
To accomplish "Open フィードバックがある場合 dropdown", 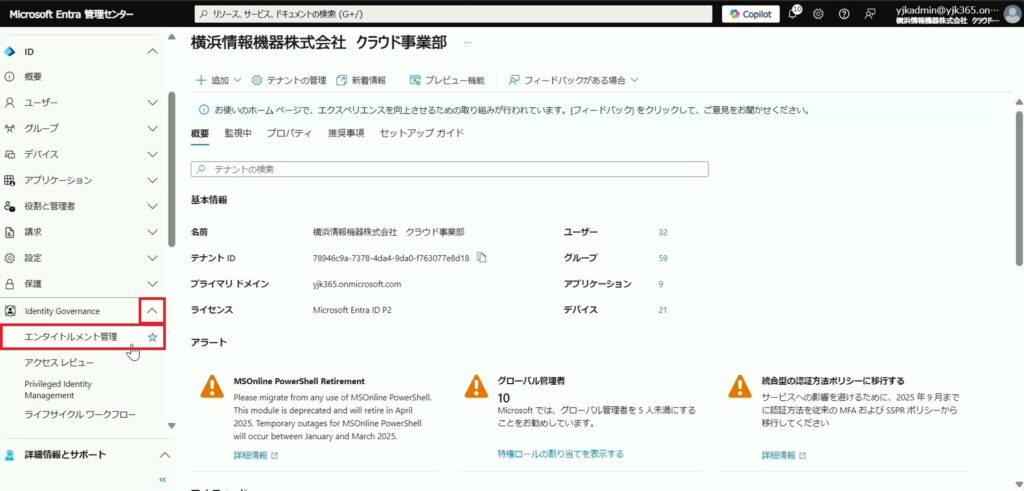I will click(x=573, y=80).
